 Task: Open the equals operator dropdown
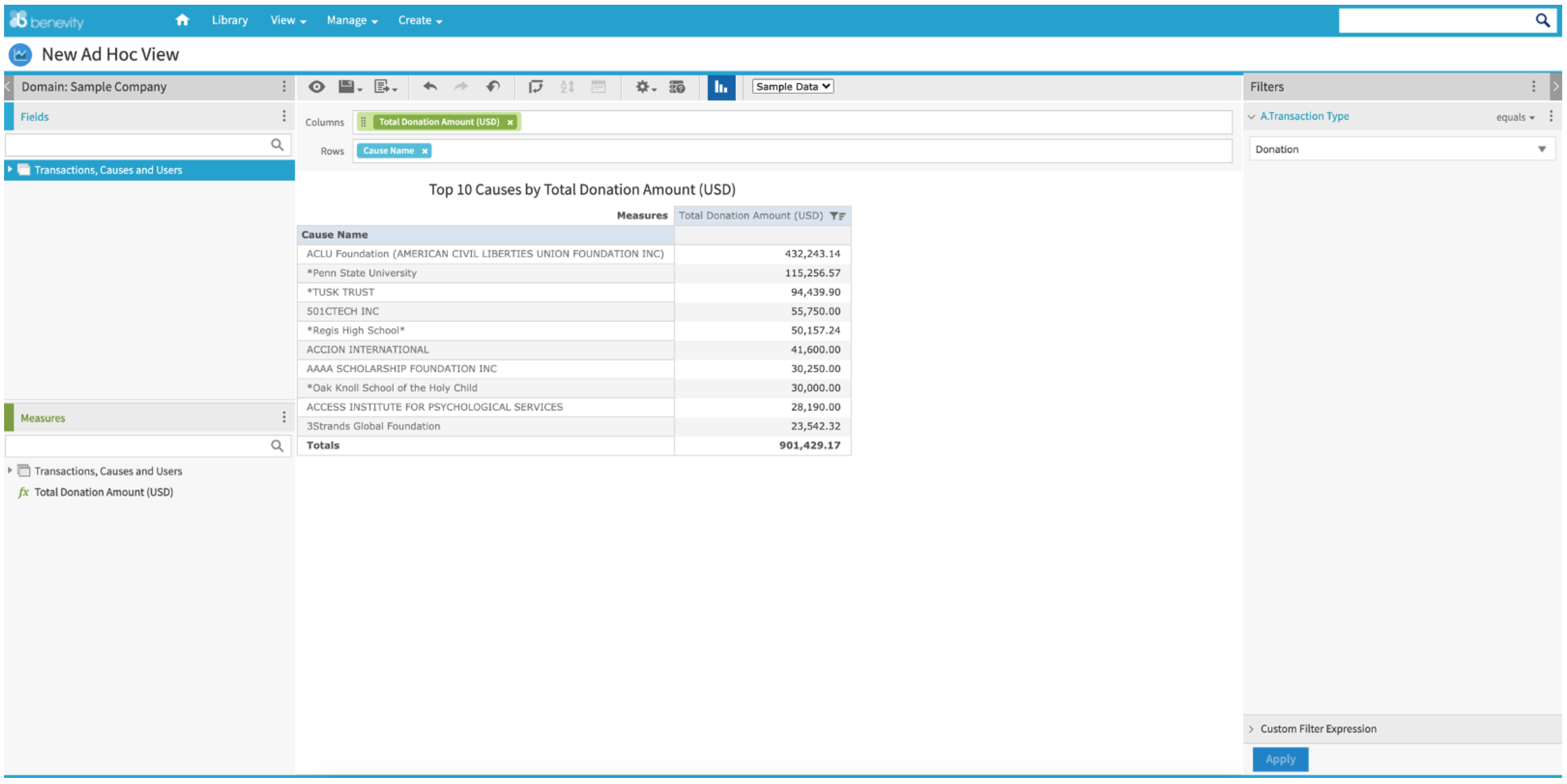1515,117
